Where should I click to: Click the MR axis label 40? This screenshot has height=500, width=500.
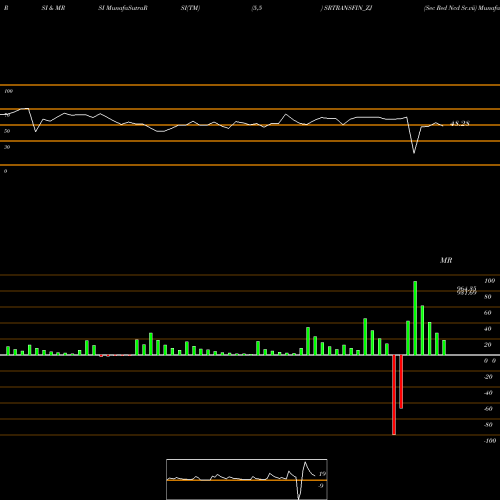[488, 329]
